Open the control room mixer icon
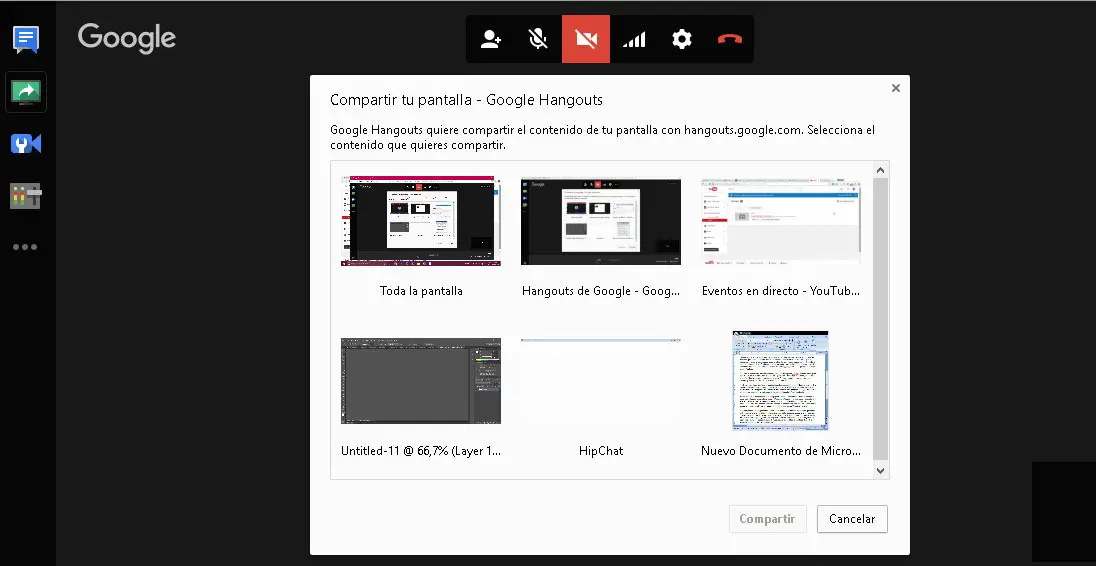Viewport: 1096px width, 566px height. click(x=26, y=196)
